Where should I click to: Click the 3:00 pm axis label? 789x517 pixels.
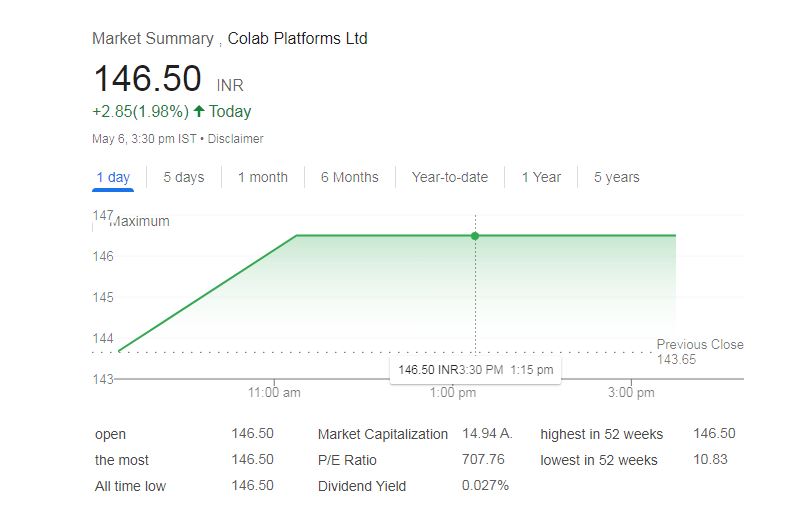(631, 393)
